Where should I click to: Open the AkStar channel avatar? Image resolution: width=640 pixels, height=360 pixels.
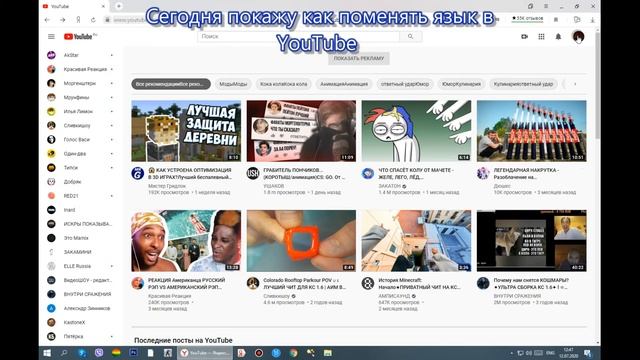51,55
